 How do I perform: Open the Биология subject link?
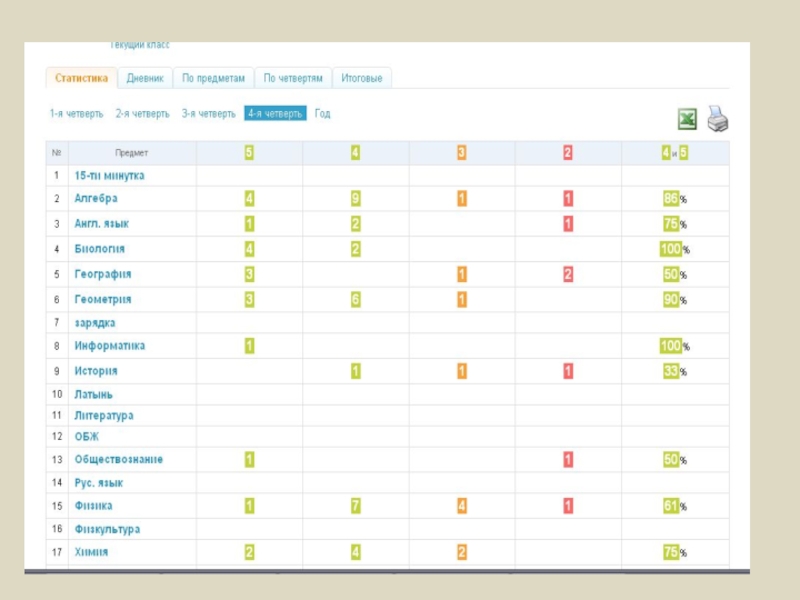[99, 248]
